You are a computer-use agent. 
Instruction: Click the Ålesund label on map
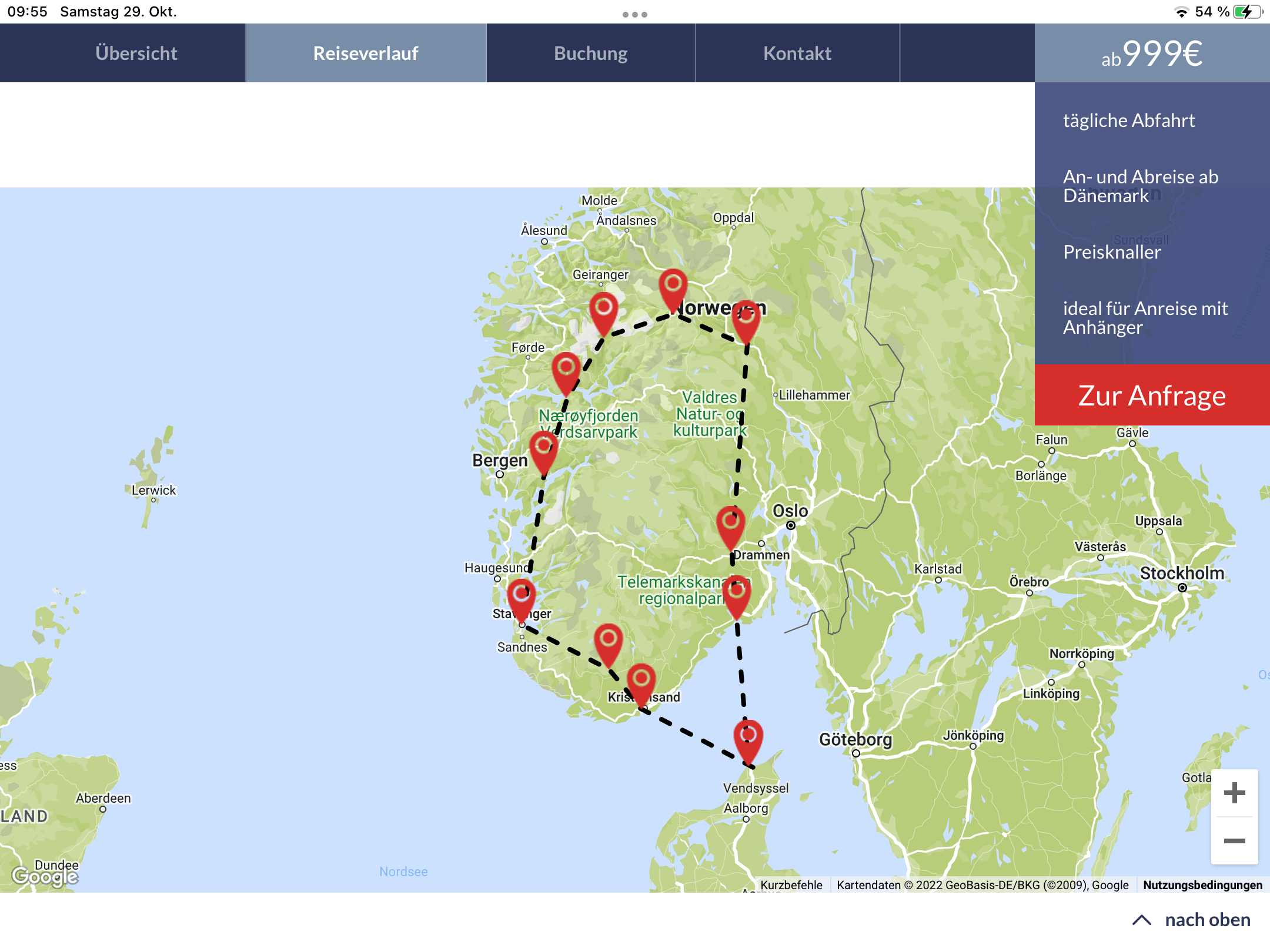point(544,230)
